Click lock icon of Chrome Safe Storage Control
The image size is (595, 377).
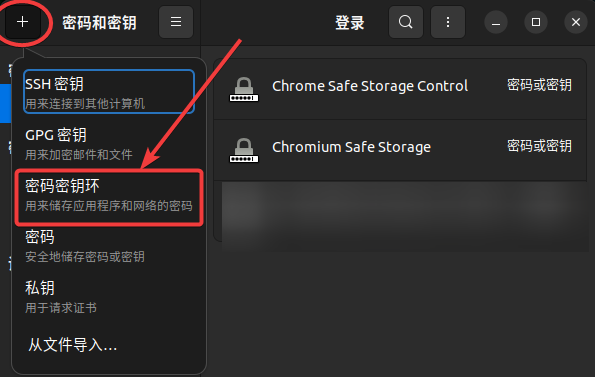click(x=244, y=89)
